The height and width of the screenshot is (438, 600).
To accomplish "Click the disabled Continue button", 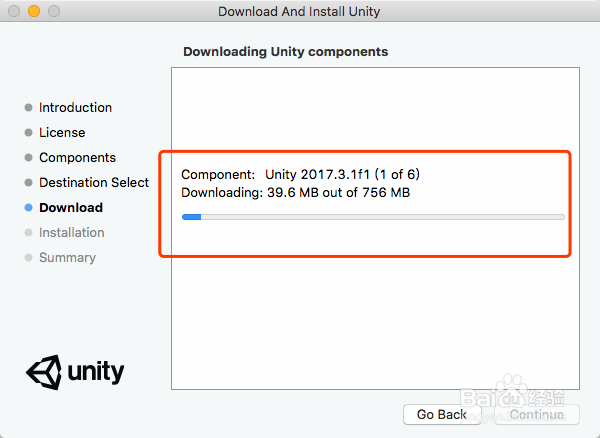I will click(x=537, y=414).
